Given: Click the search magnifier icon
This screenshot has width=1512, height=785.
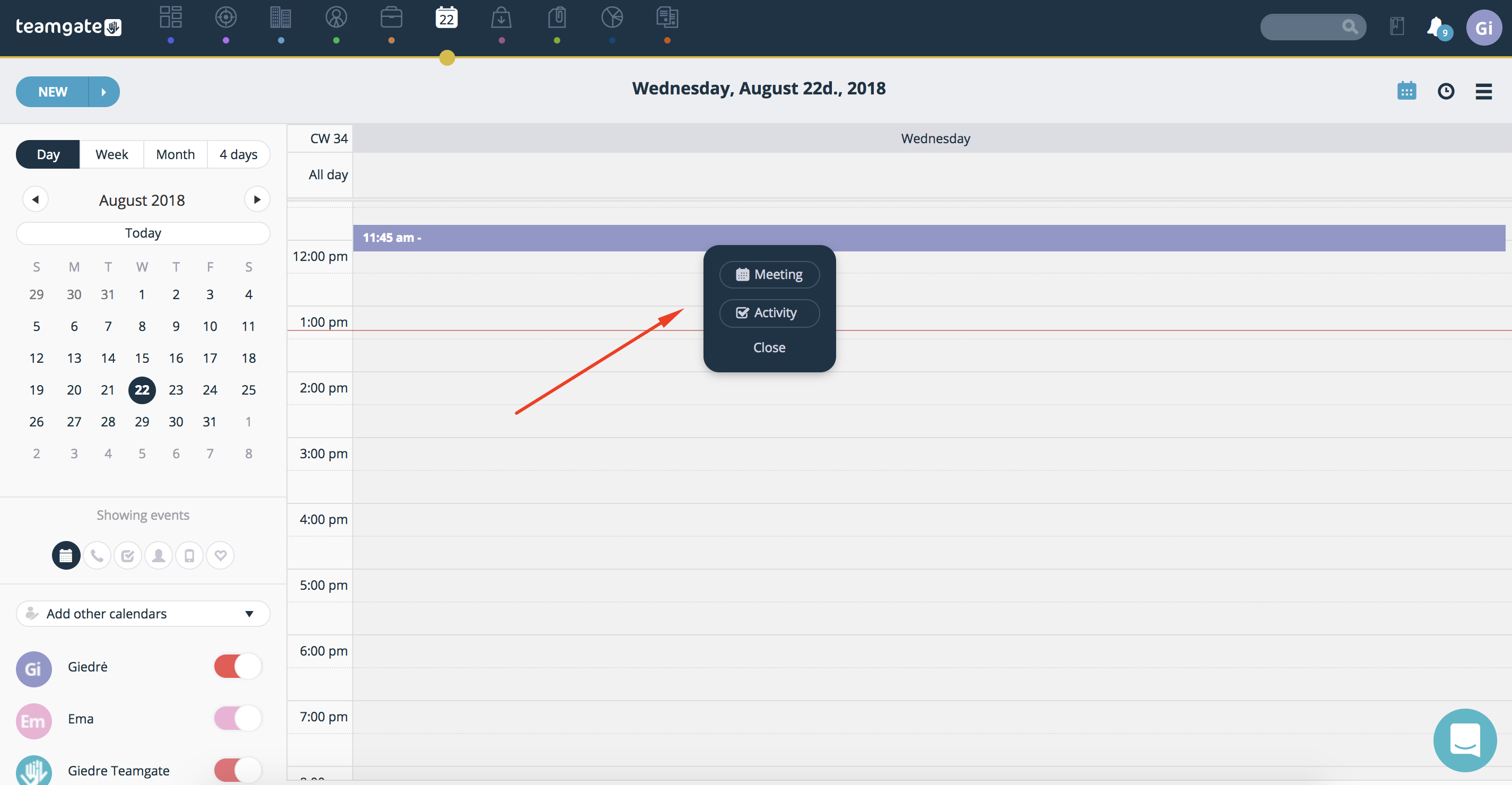Looking at the screenshot, I should pyautogui.click(x=1350, y=27).
